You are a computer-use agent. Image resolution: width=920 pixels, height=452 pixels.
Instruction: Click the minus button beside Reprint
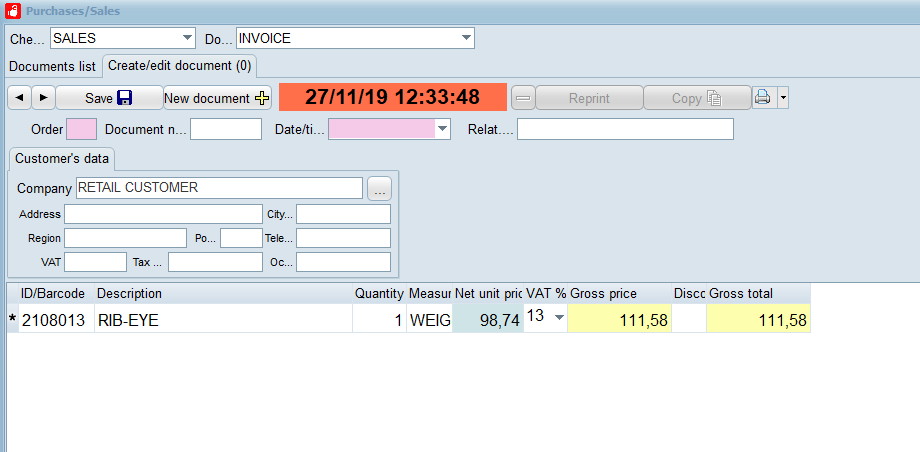[x=523, y=98]
